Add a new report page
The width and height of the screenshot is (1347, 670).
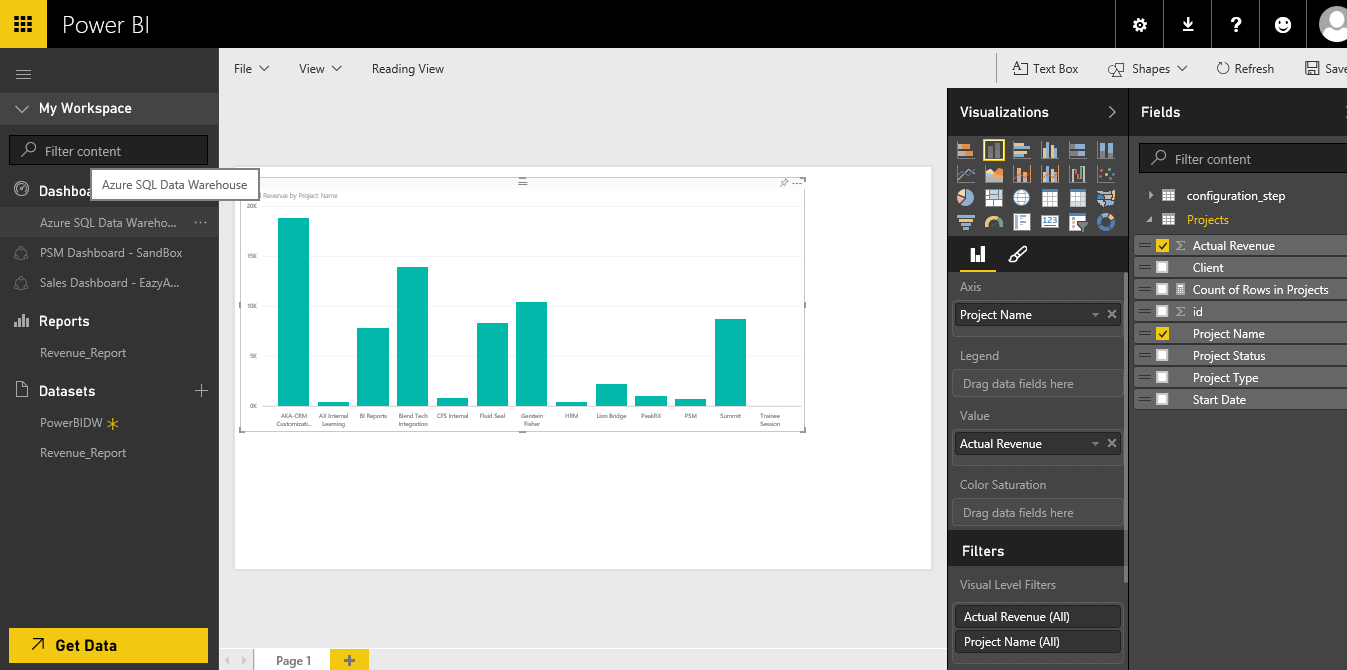[349, 660]
